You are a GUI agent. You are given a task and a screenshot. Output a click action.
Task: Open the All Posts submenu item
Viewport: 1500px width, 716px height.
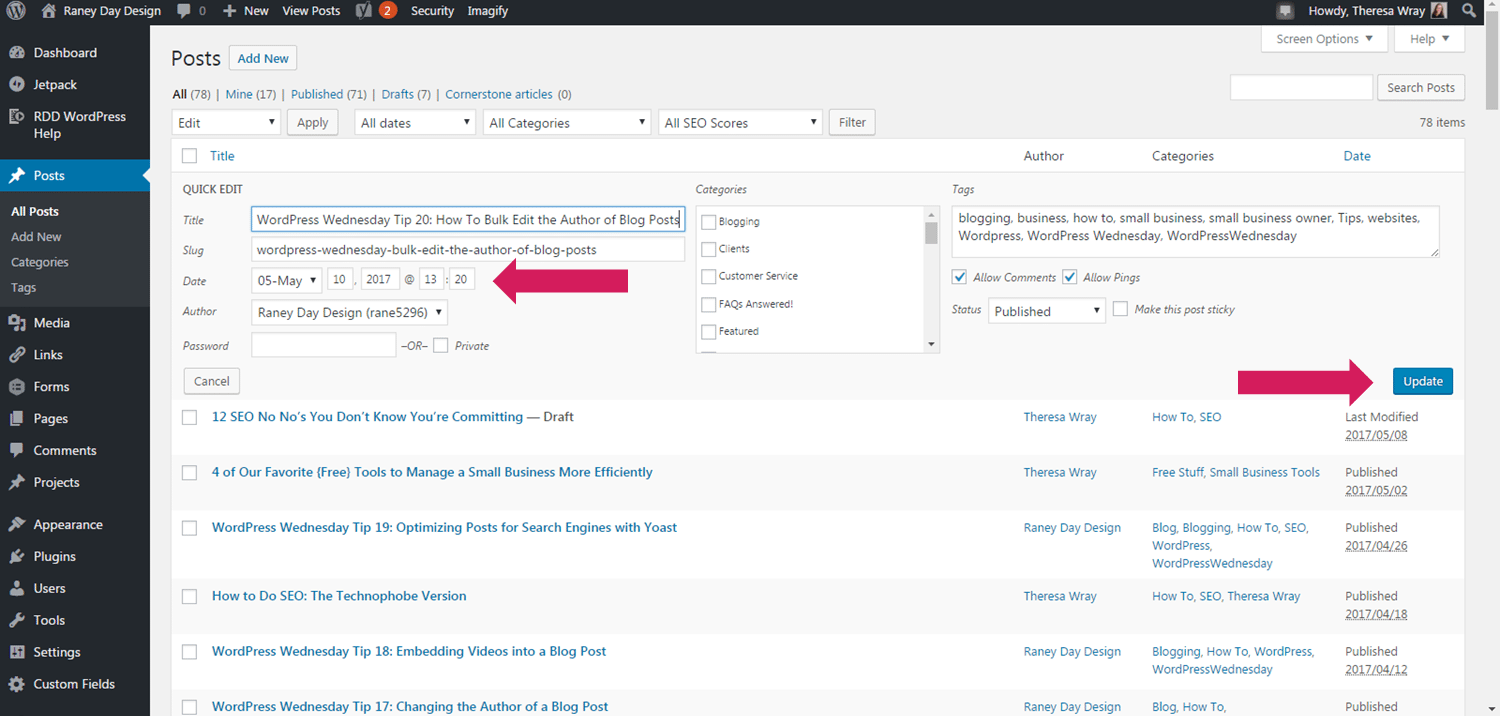pos(35,211)
